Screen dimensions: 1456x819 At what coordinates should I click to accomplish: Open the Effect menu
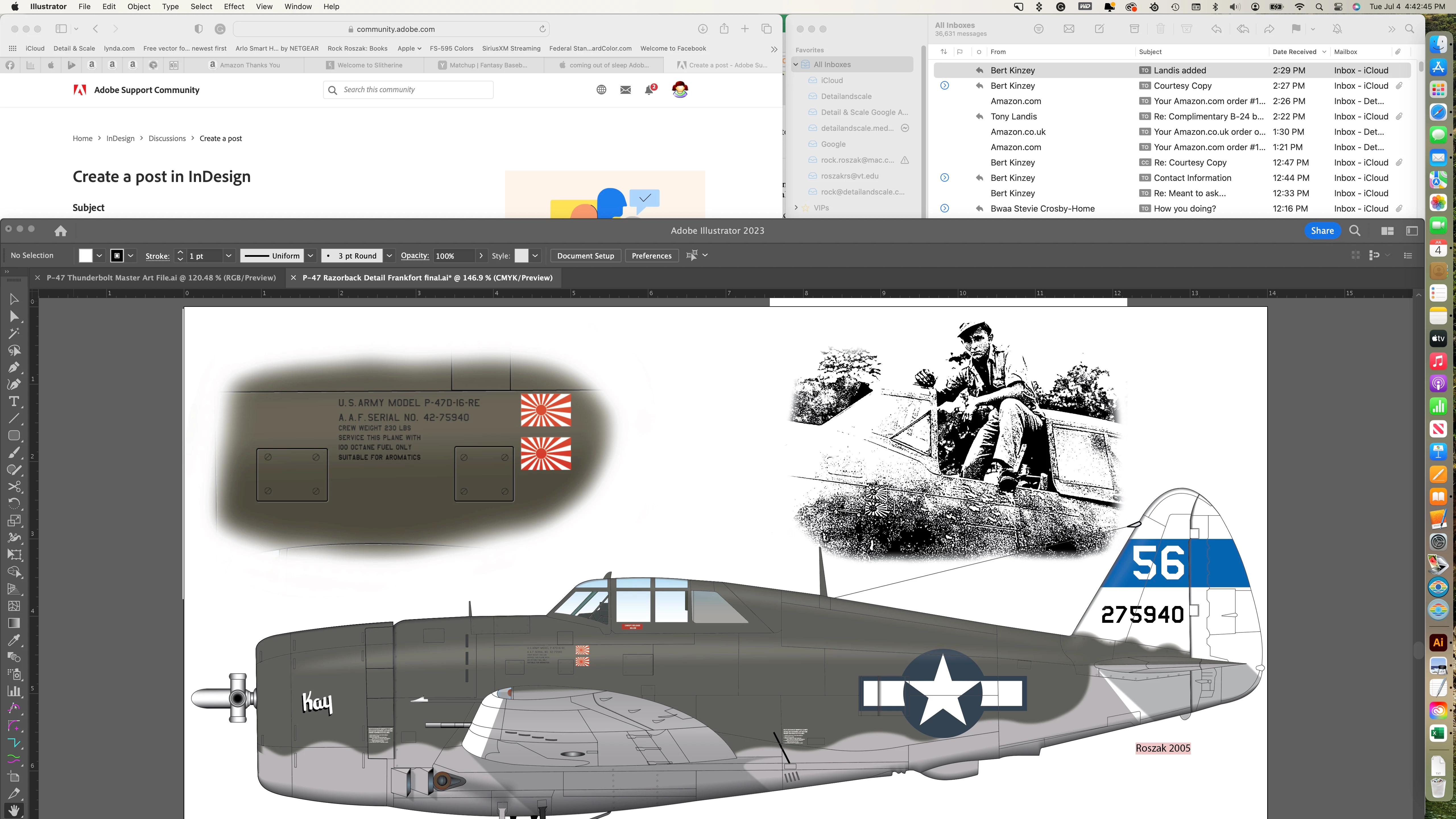point(234,7)
